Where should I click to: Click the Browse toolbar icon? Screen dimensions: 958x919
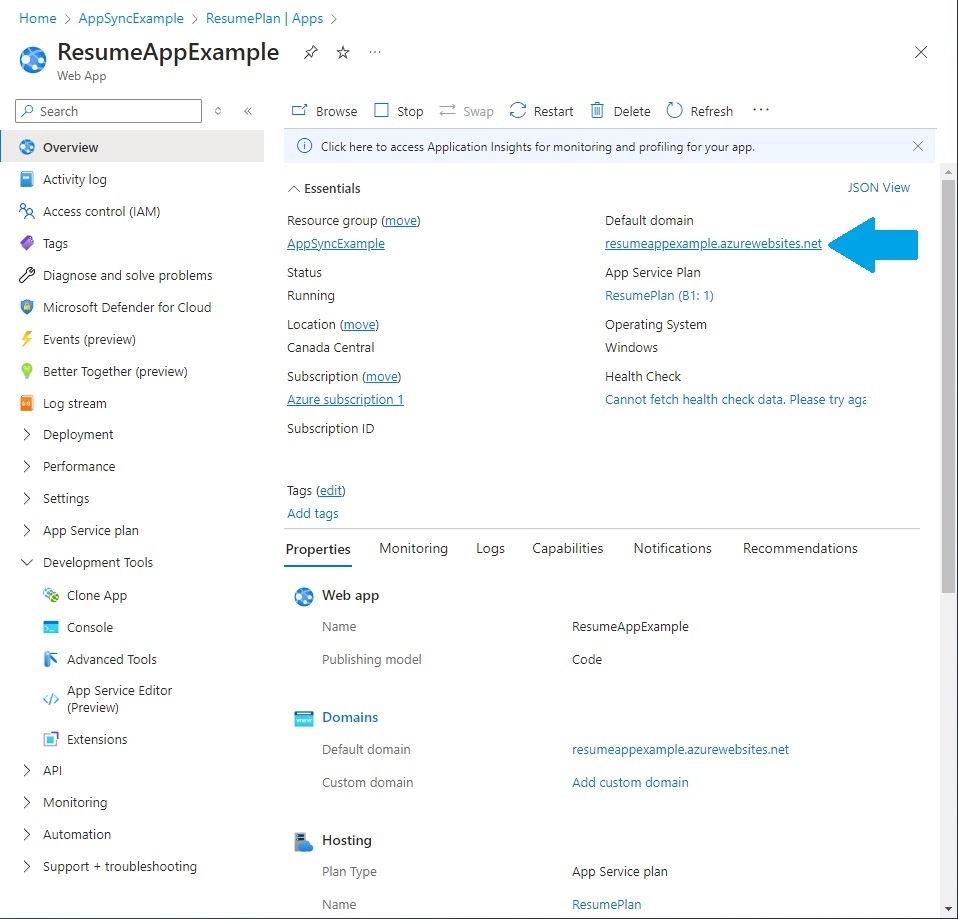coord(299,111)
